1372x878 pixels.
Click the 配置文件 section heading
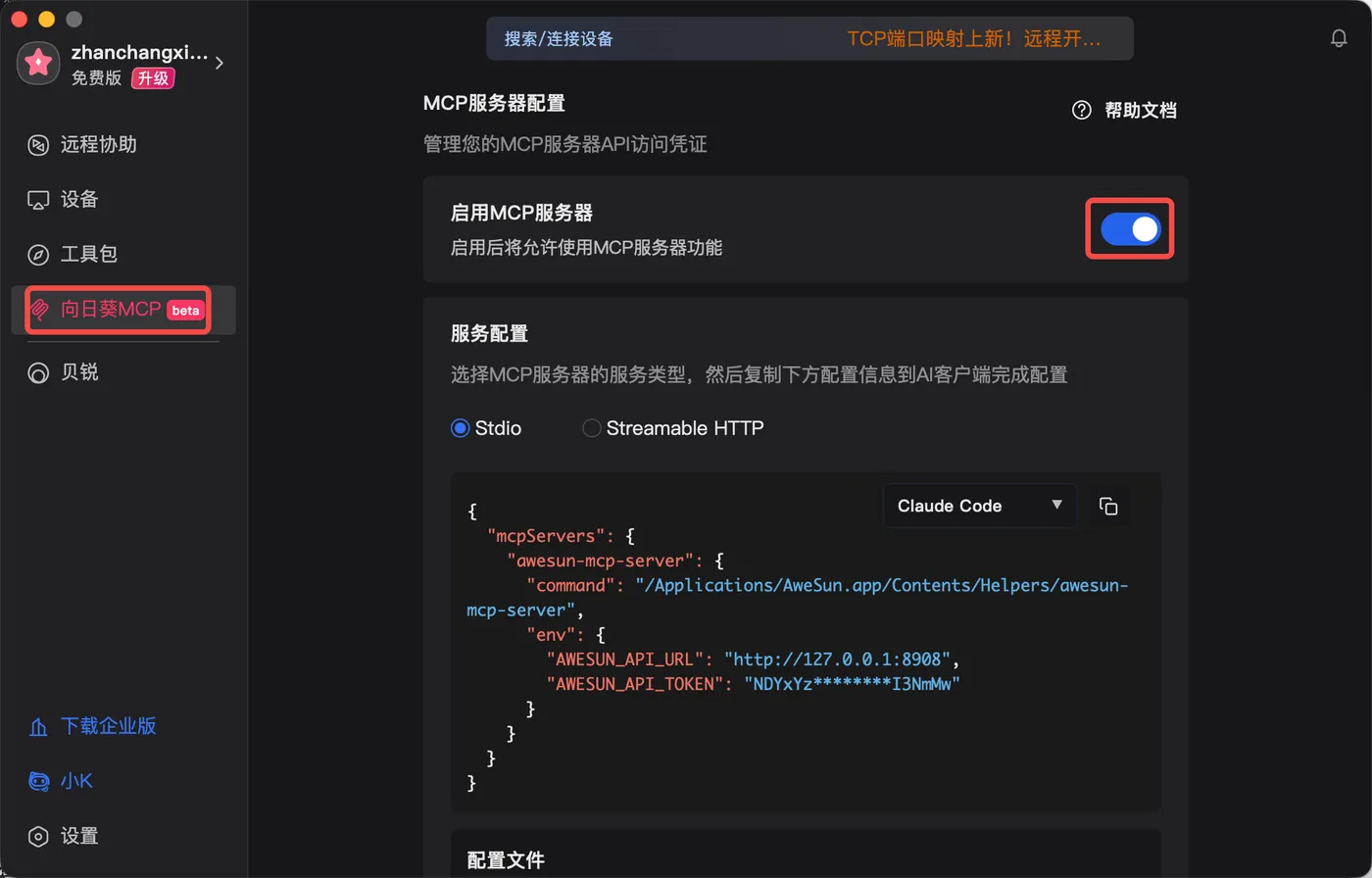pos(506,860)
